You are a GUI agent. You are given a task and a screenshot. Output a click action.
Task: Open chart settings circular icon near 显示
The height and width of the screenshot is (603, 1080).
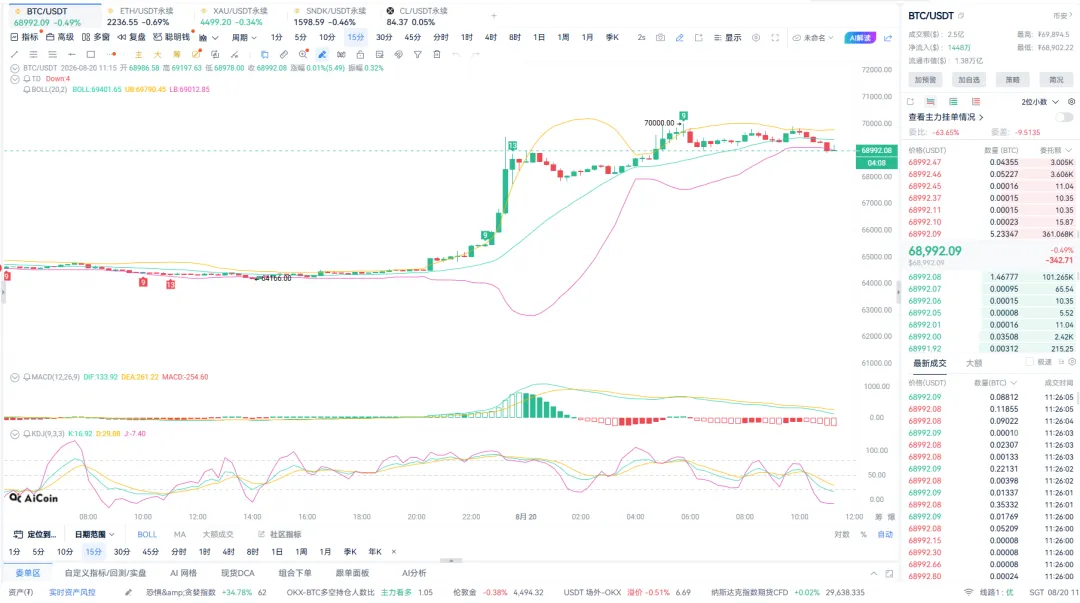point(756,38)
